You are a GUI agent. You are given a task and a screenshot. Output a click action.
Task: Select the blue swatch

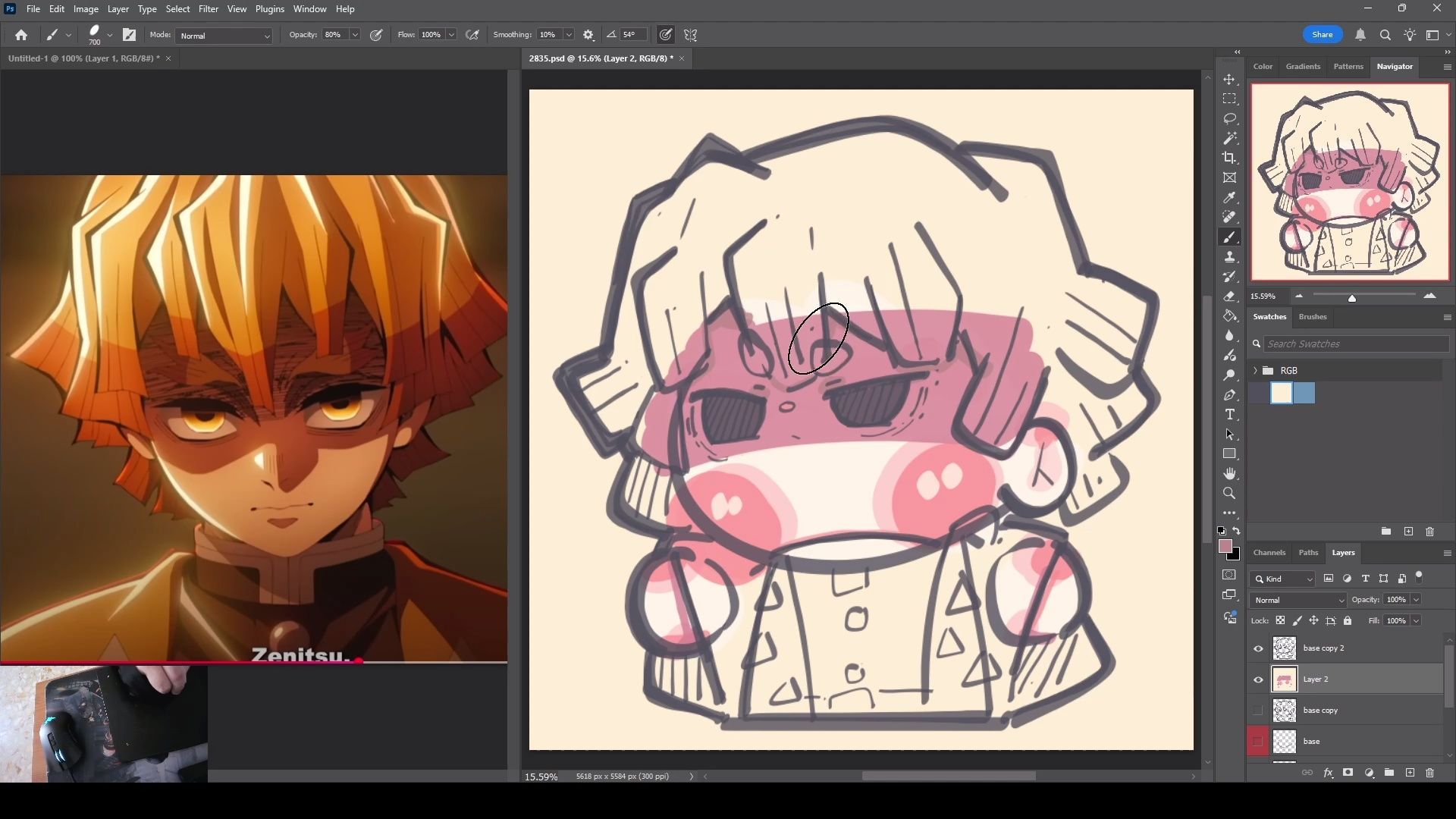tap(1304, 393)
